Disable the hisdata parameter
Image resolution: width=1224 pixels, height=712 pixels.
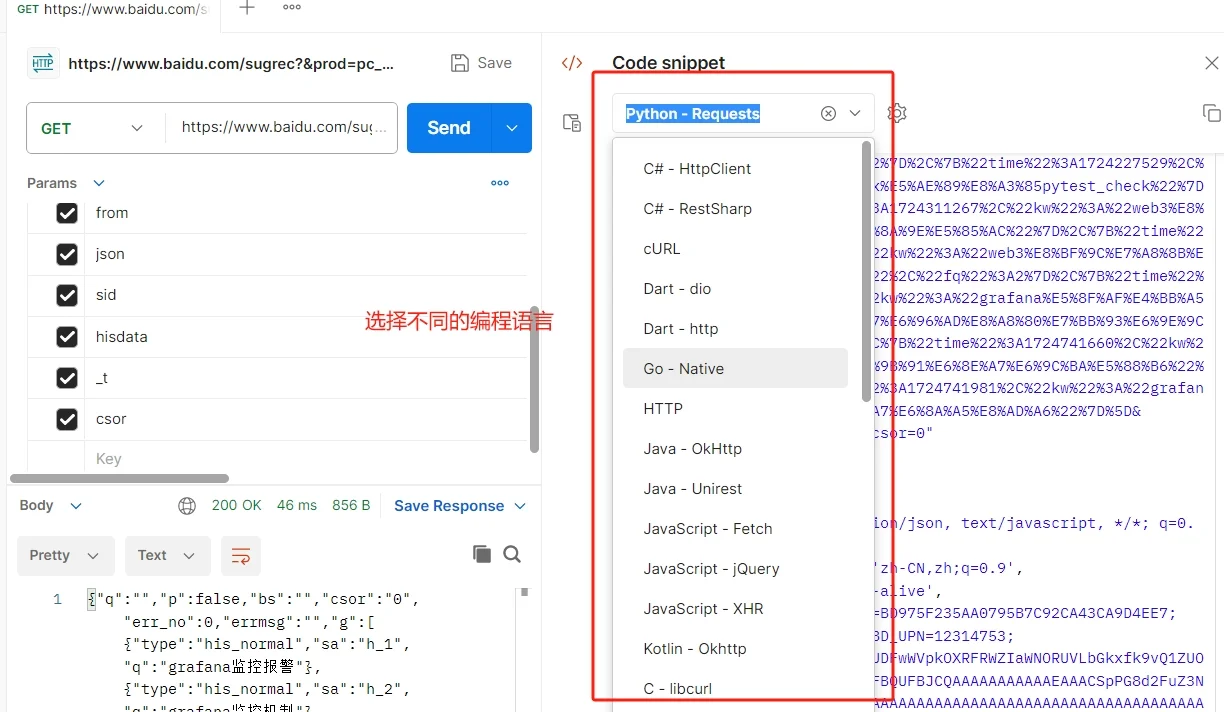pyautogui.click(x=66, y=336)
